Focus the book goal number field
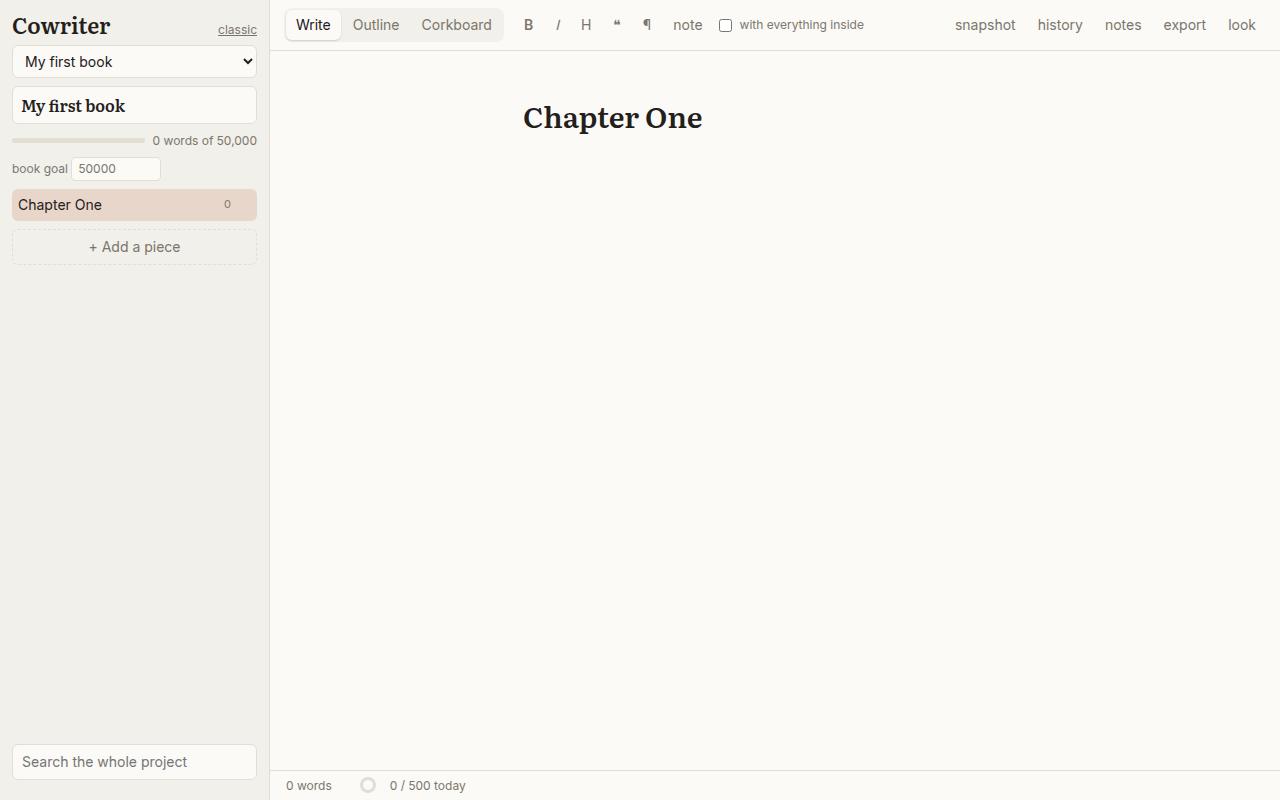This screenshot has height=800, width=1280. click(116, 169)
